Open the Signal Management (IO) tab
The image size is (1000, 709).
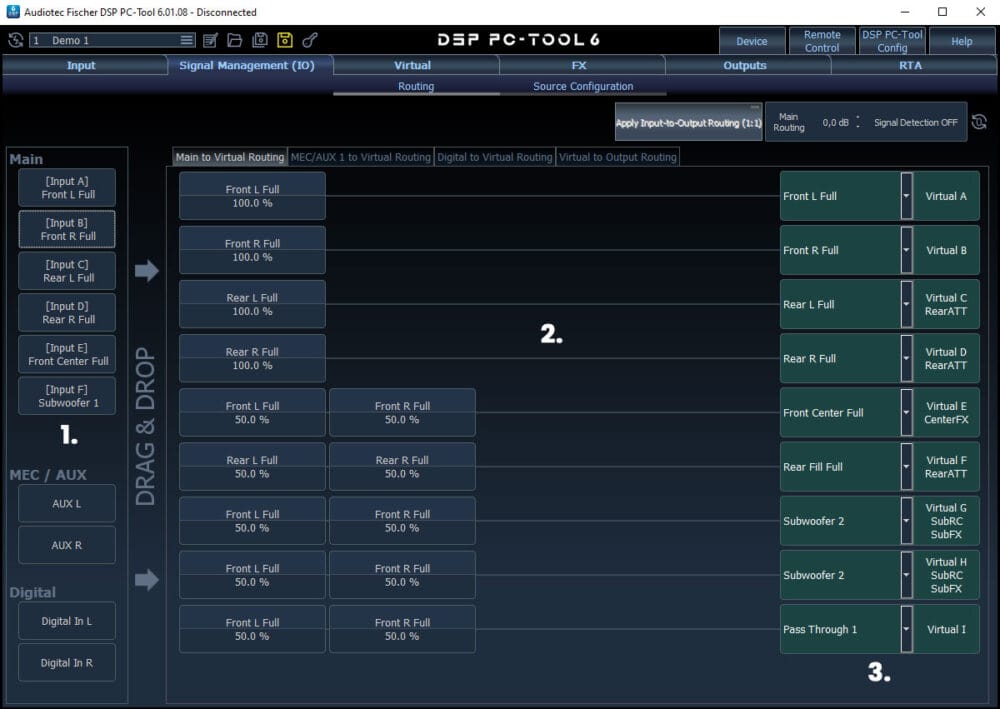pos(247,65)
